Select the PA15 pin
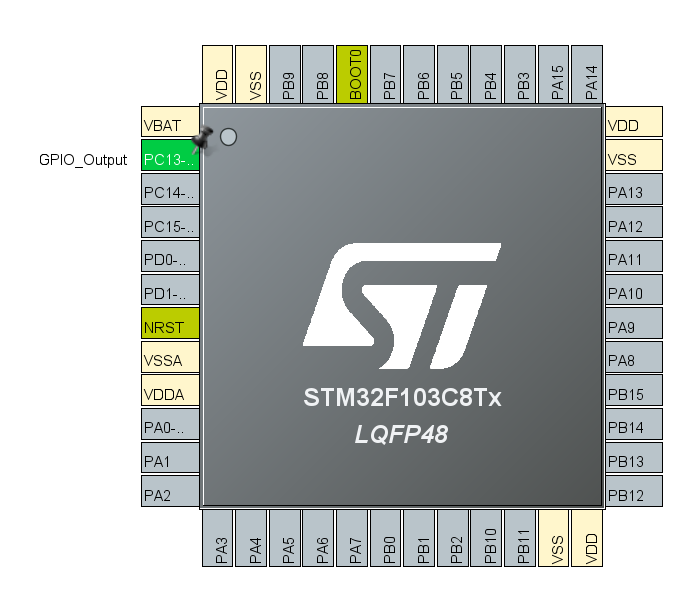Screen dimensions: 676x593 click(554, 74)
